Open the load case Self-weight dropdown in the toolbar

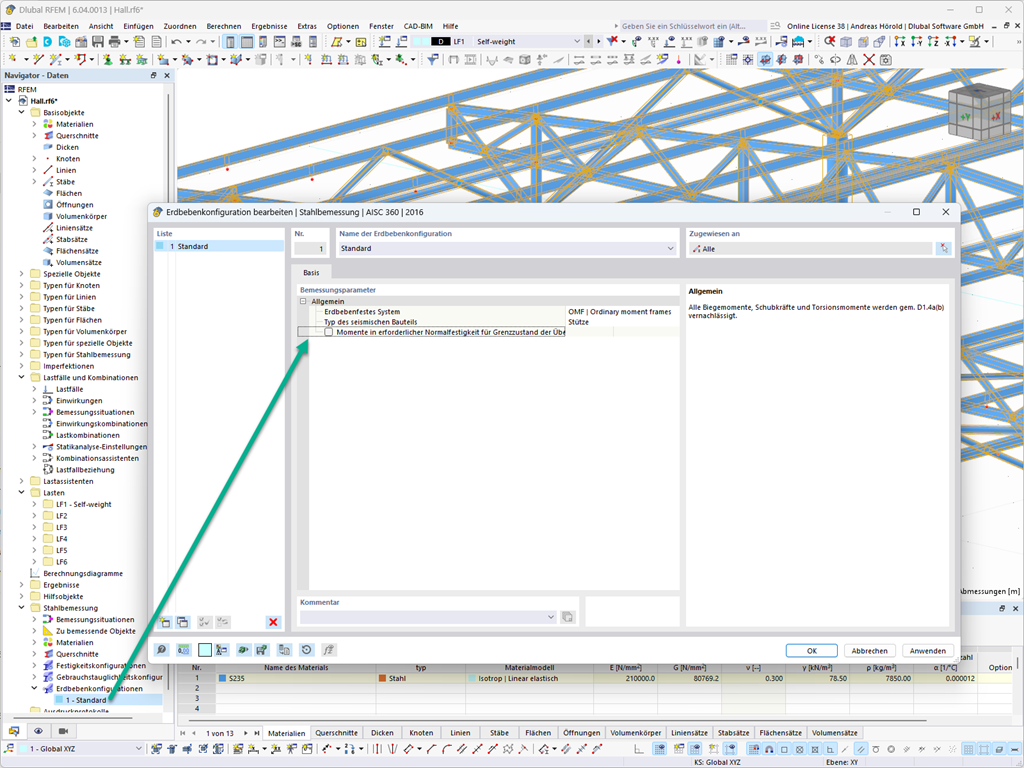tap(577, 42)
